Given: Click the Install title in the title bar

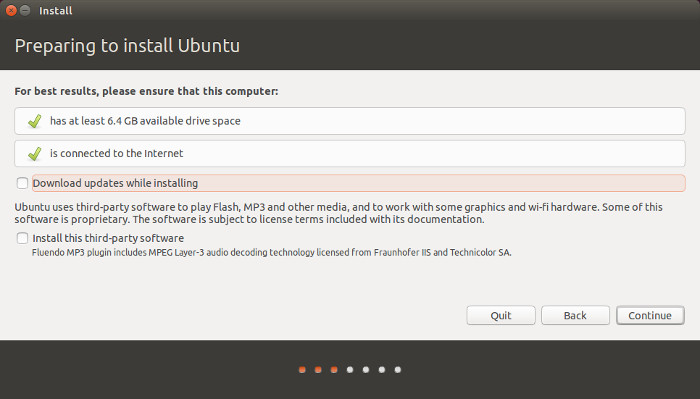Looking at the screenshot, I should click(55, 11).
